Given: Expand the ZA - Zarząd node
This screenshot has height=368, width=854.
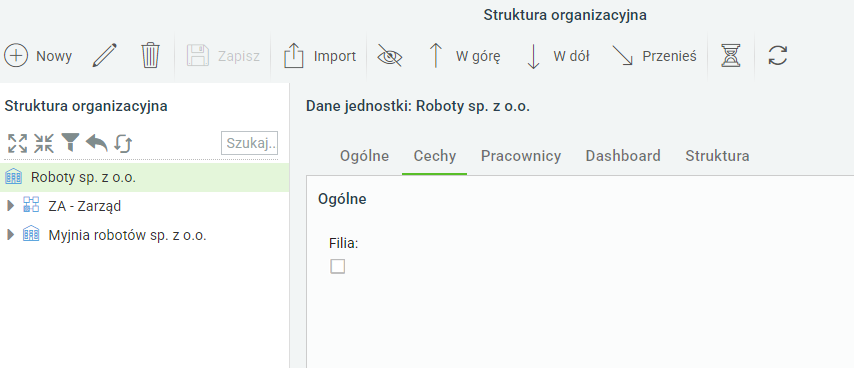Looking at the screenshot, I should pyautogui.click(x=9, y=206).
